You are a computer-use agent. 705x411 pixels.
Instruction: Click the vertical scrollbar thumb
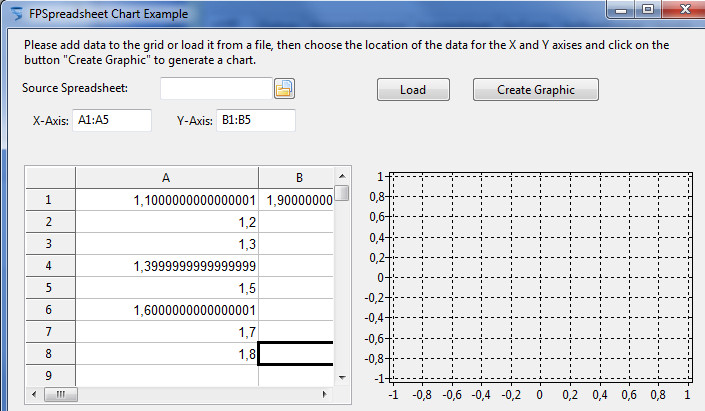click(x=342, y=192)
